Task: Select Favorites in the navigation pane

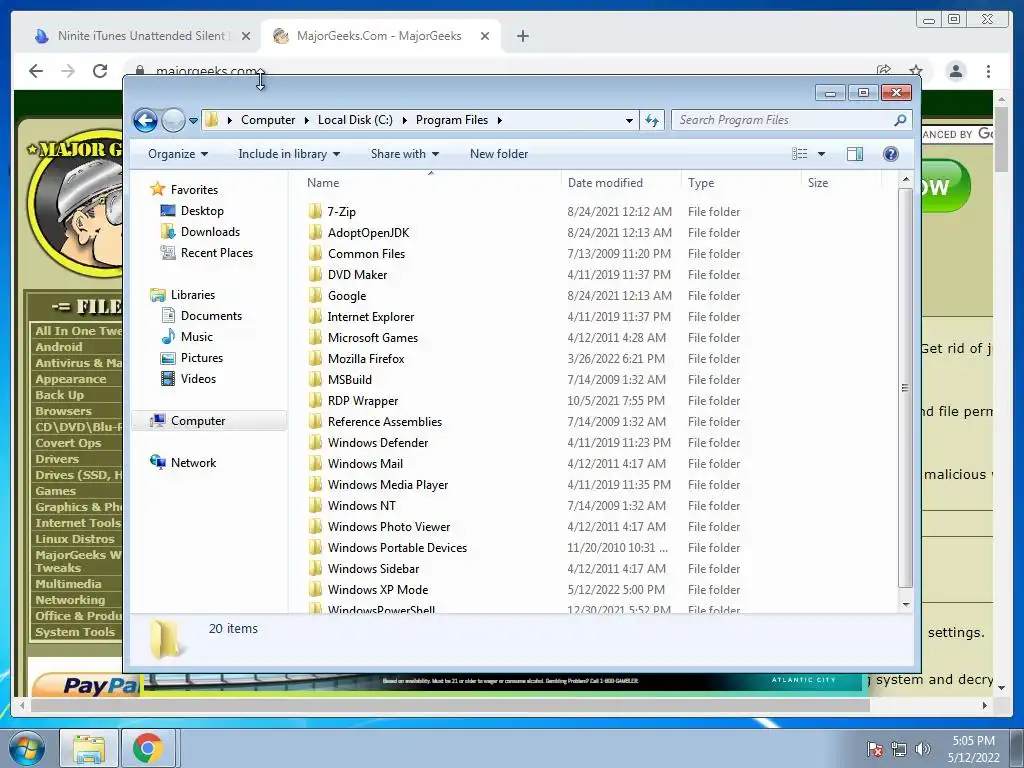Action: coord(185,189)
